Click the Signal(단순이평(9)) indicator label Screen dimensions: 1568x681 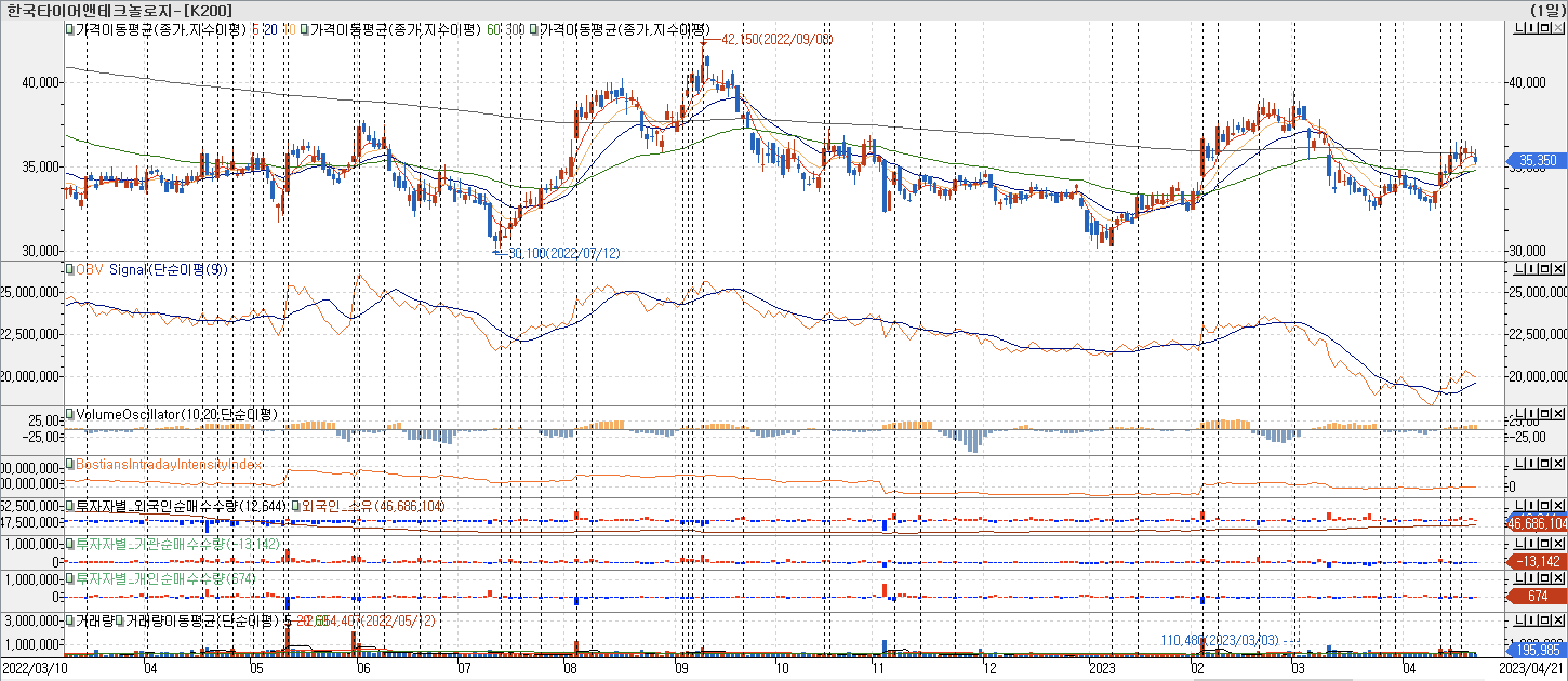point(168,270)
